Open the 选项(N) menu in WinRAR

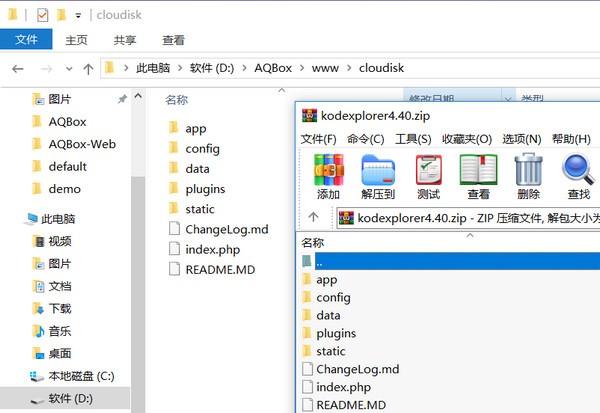click(x=522, y=139)
